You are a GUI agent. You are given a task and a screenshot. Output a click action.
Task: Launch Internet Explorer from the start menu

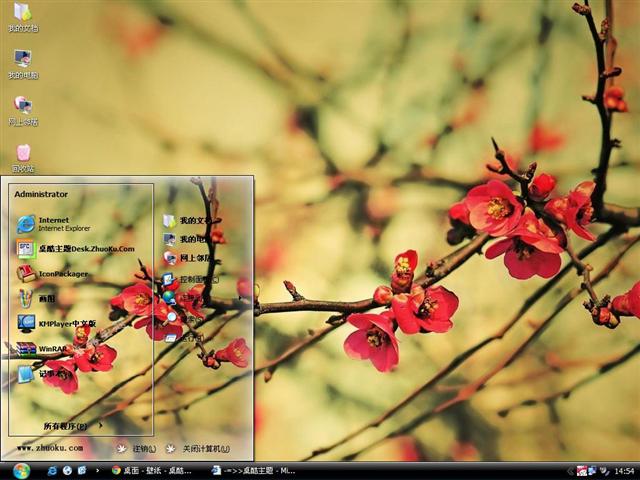pyautogui.click(x=54, y=224)
